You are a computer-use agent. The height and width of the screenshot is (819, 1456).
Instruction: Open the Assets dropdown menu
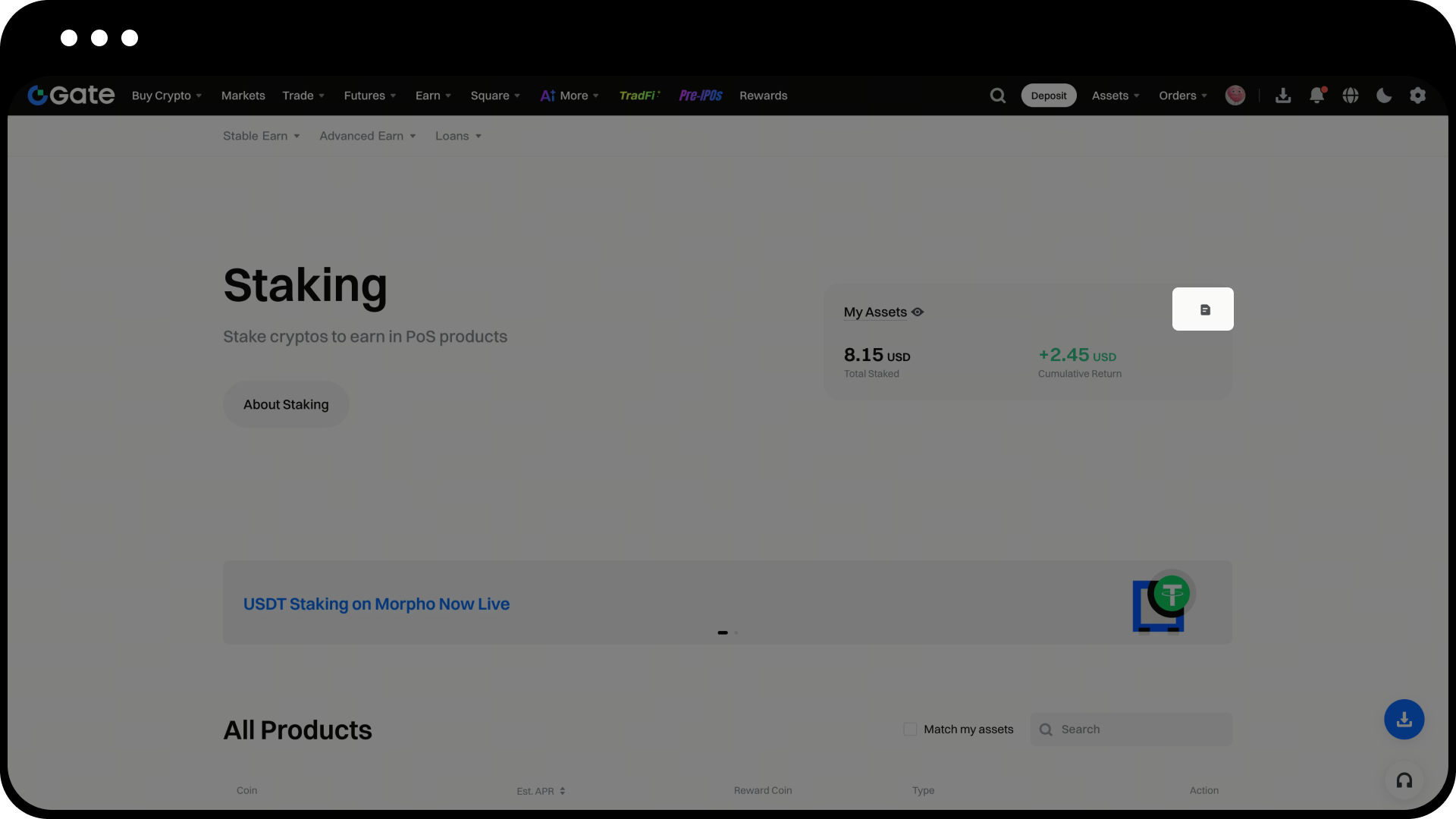[1116, 96]
